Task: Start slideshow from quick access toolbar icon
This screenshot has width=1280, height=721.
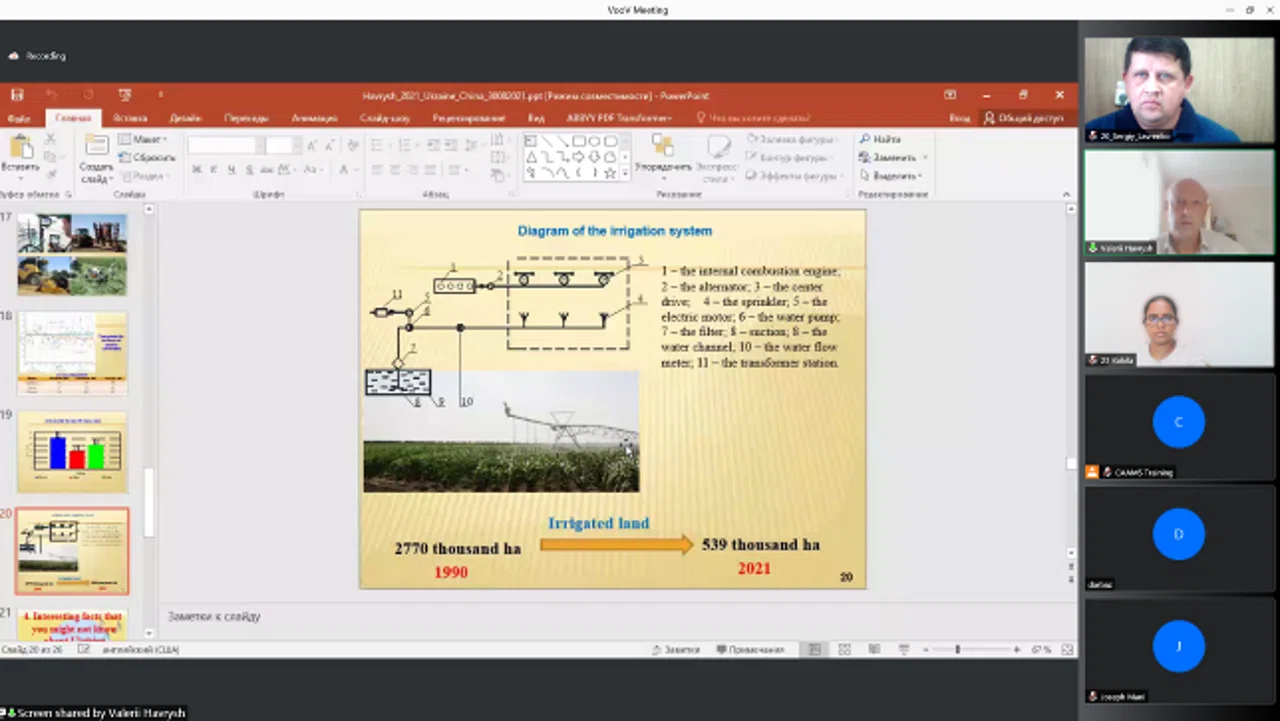Action: (x=125, y=95)
